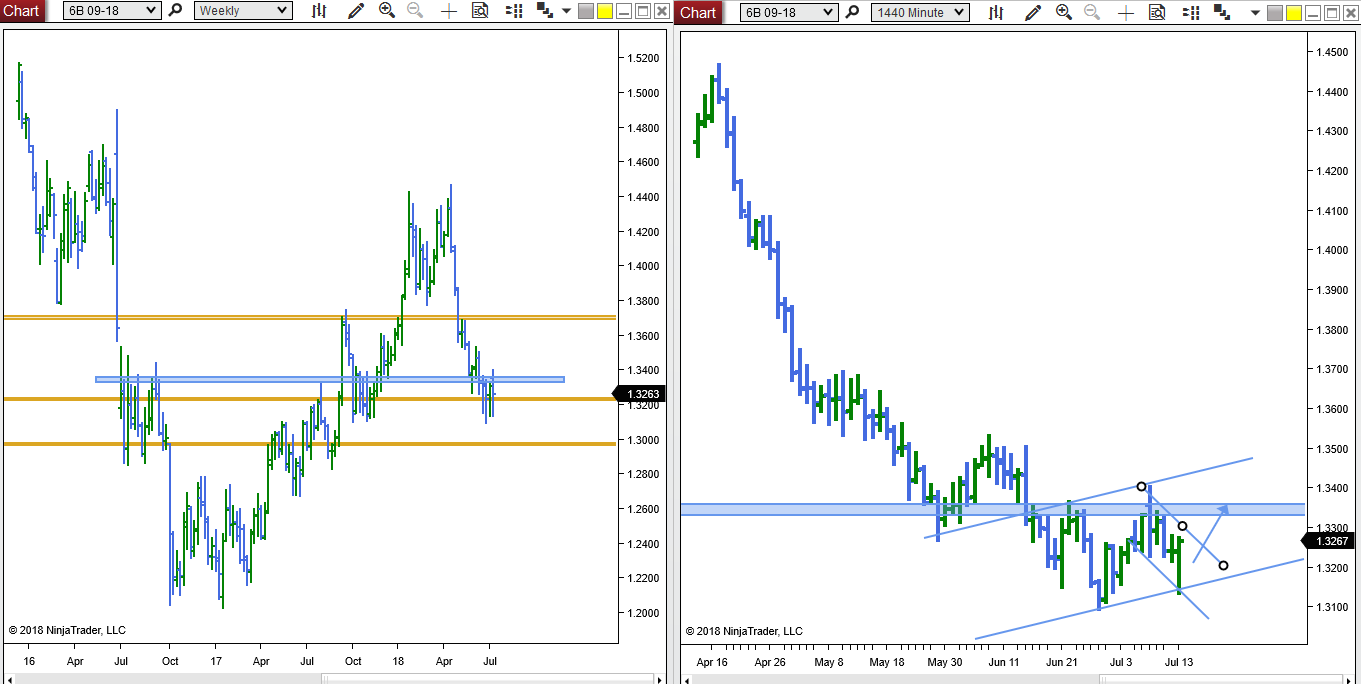1361x684 pixels.
Task: Expand small arrow menu in 1440 Minute chart toolbar
Action: [1254, 12]
